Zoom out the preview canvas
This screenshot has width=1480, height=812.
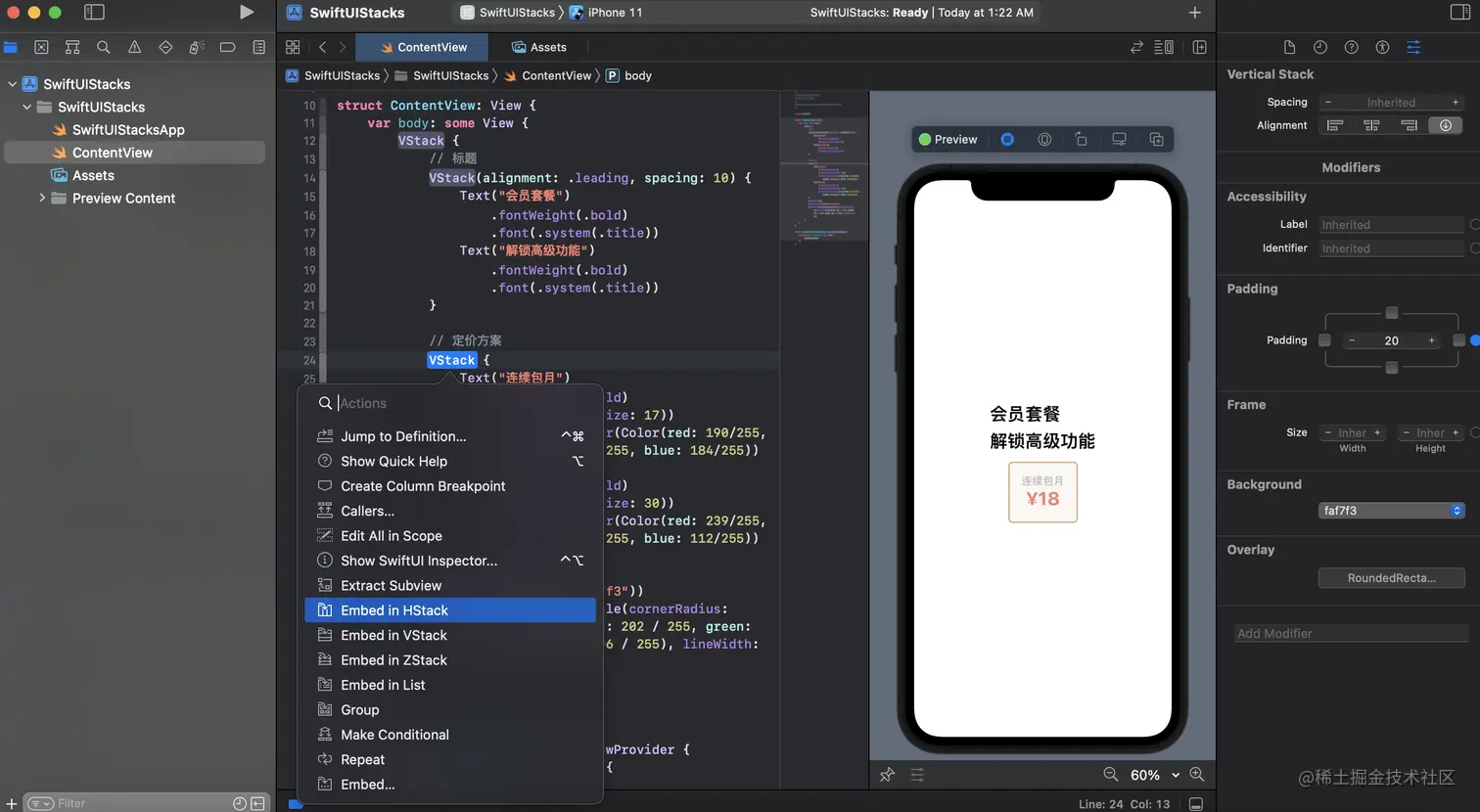[x=1111, y=774]
